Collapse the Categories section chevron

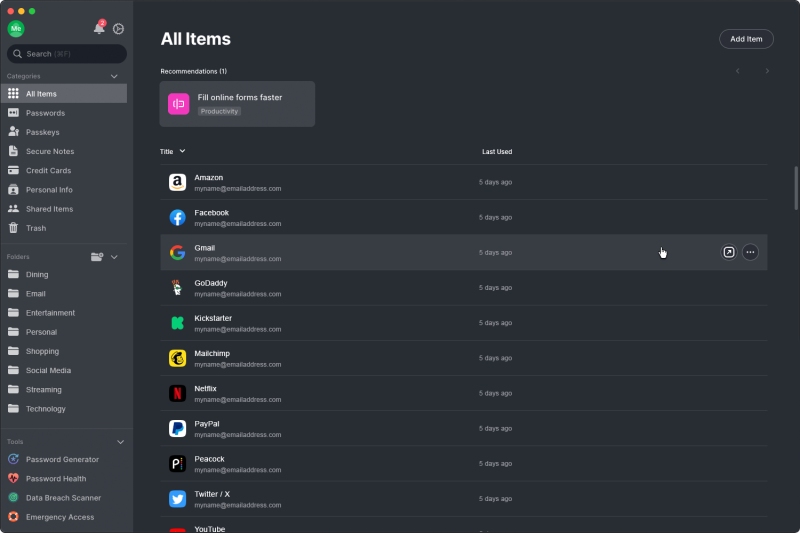(114, 76)
